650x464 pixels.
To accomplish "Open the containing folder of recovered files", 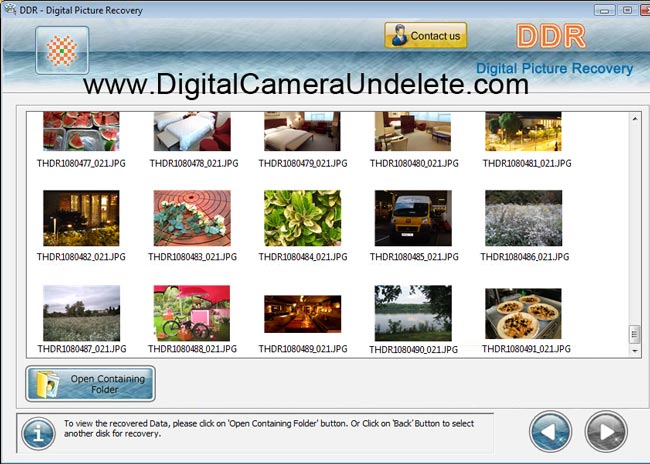I will pyautogui.click(x=90, y=384).
